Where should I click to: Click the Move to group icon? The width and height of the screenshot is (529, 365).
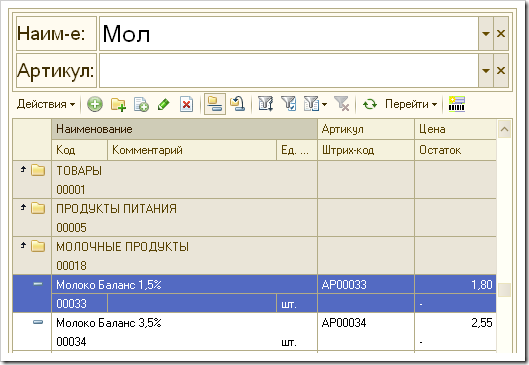(x=238, y=104)
